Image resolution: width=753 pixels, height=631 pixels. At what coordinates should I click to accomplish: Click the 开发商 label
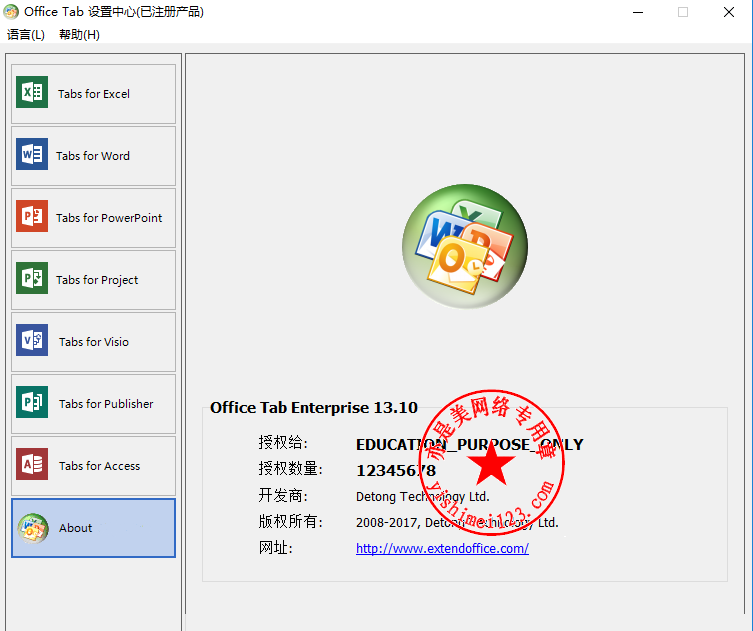(x=283, y=495)
